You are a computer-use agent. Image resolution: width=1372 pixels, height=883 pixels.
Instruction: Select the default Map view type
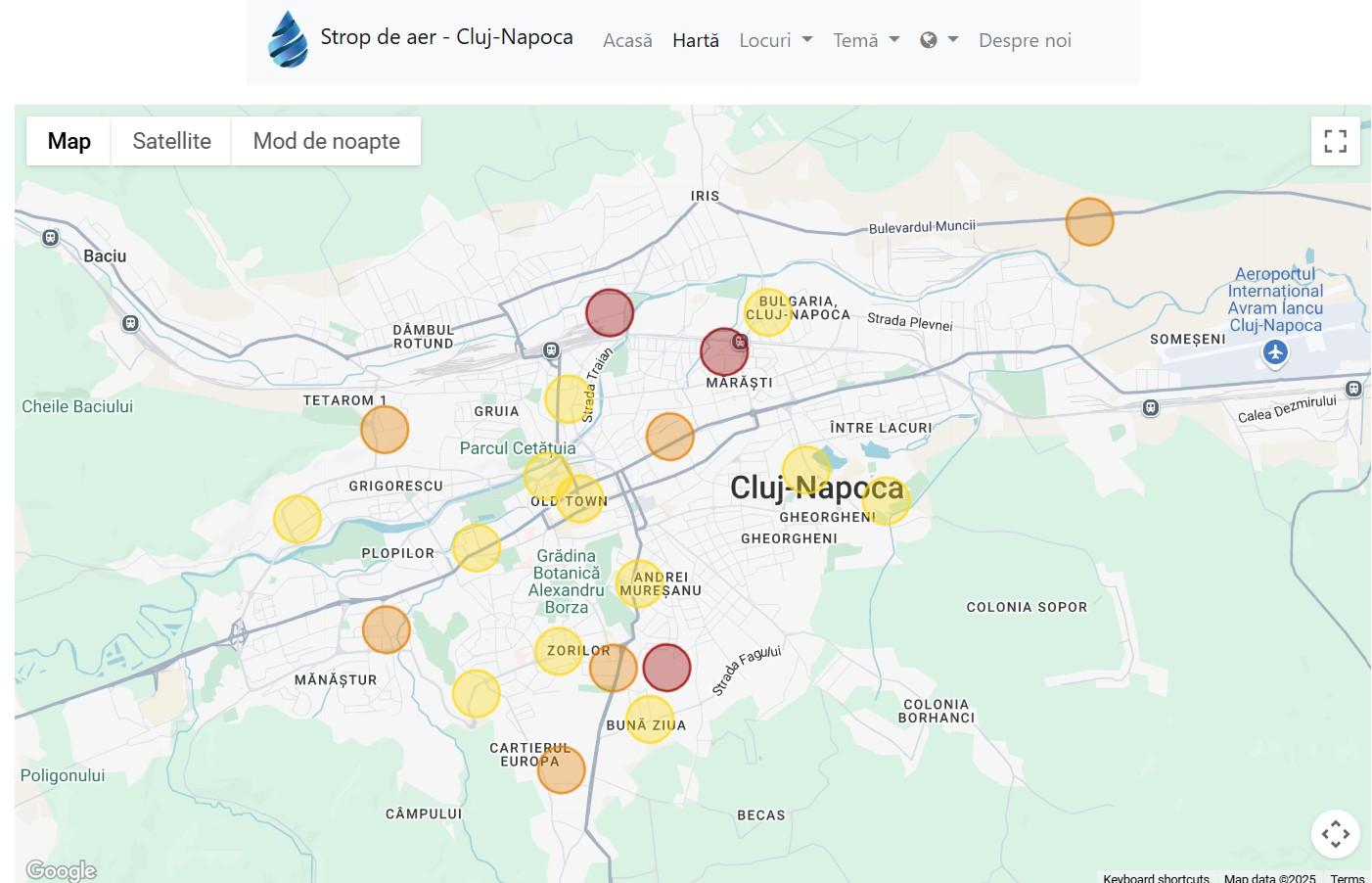pos(69,141)
